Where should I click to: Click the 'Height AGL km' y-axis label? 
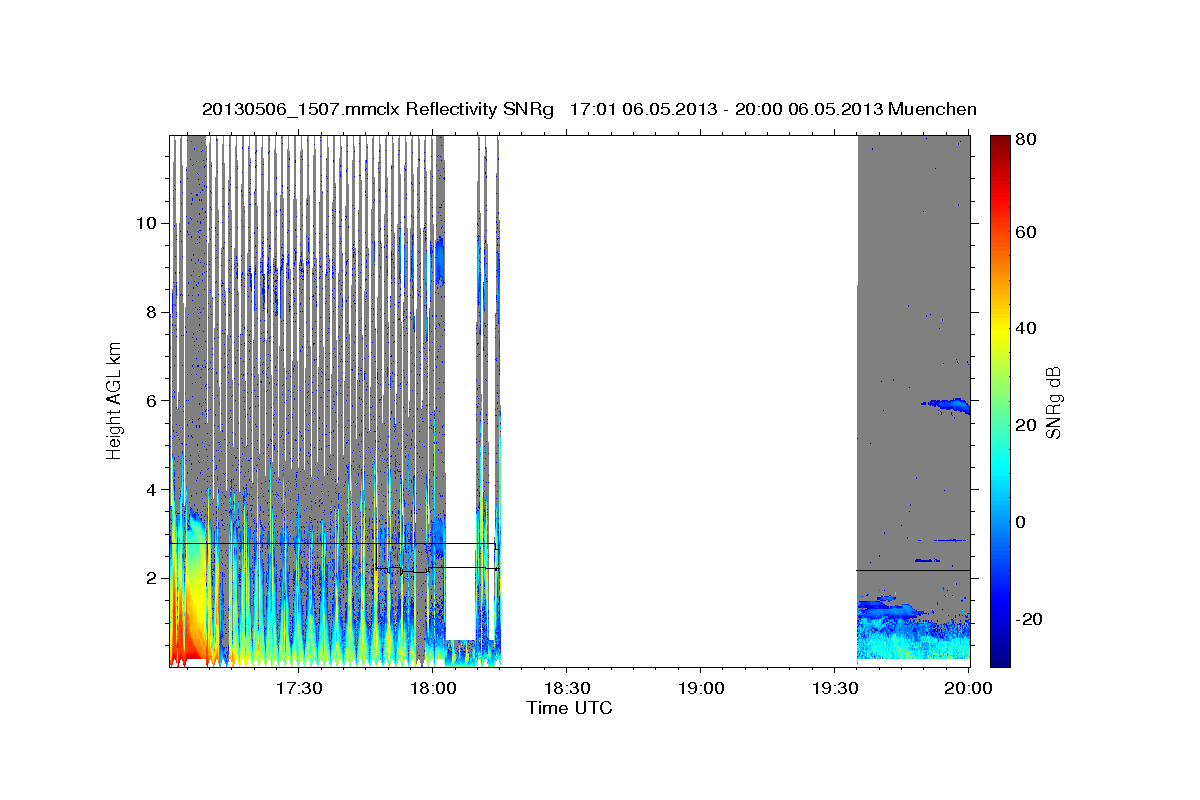click(x=115, y=401)
